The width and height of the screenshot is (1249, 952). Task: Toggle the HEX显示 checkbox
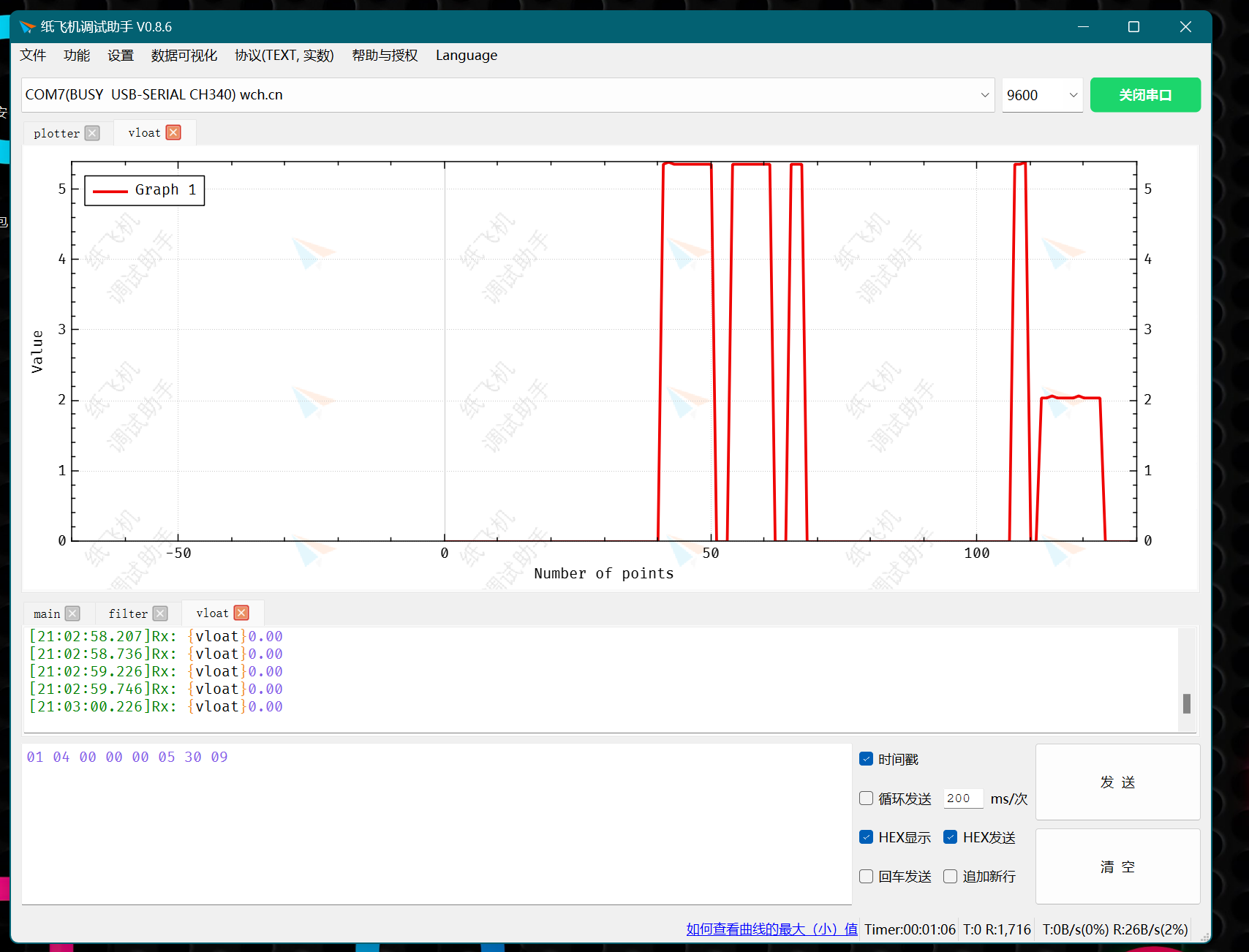pos(867,837)
